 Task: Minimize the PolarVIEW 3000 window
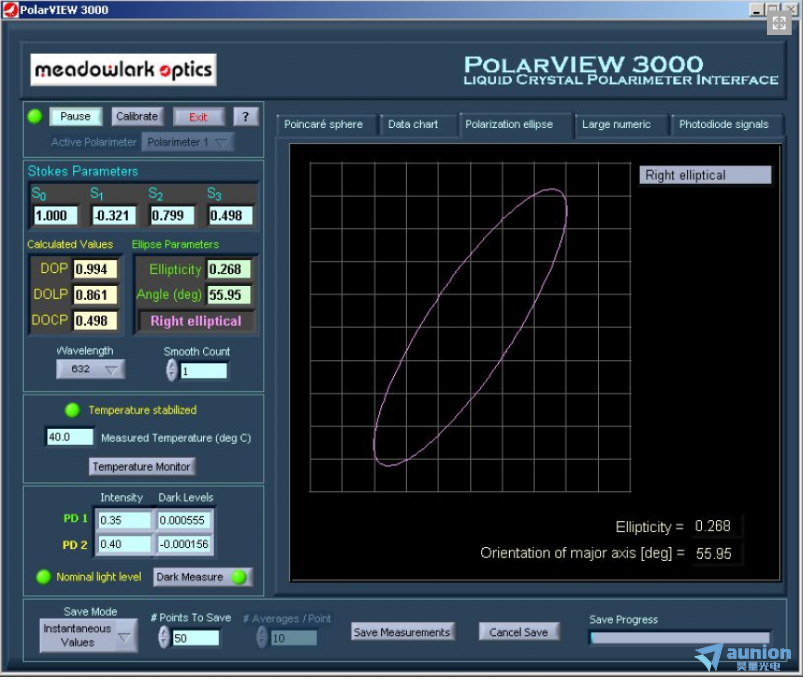756,10
